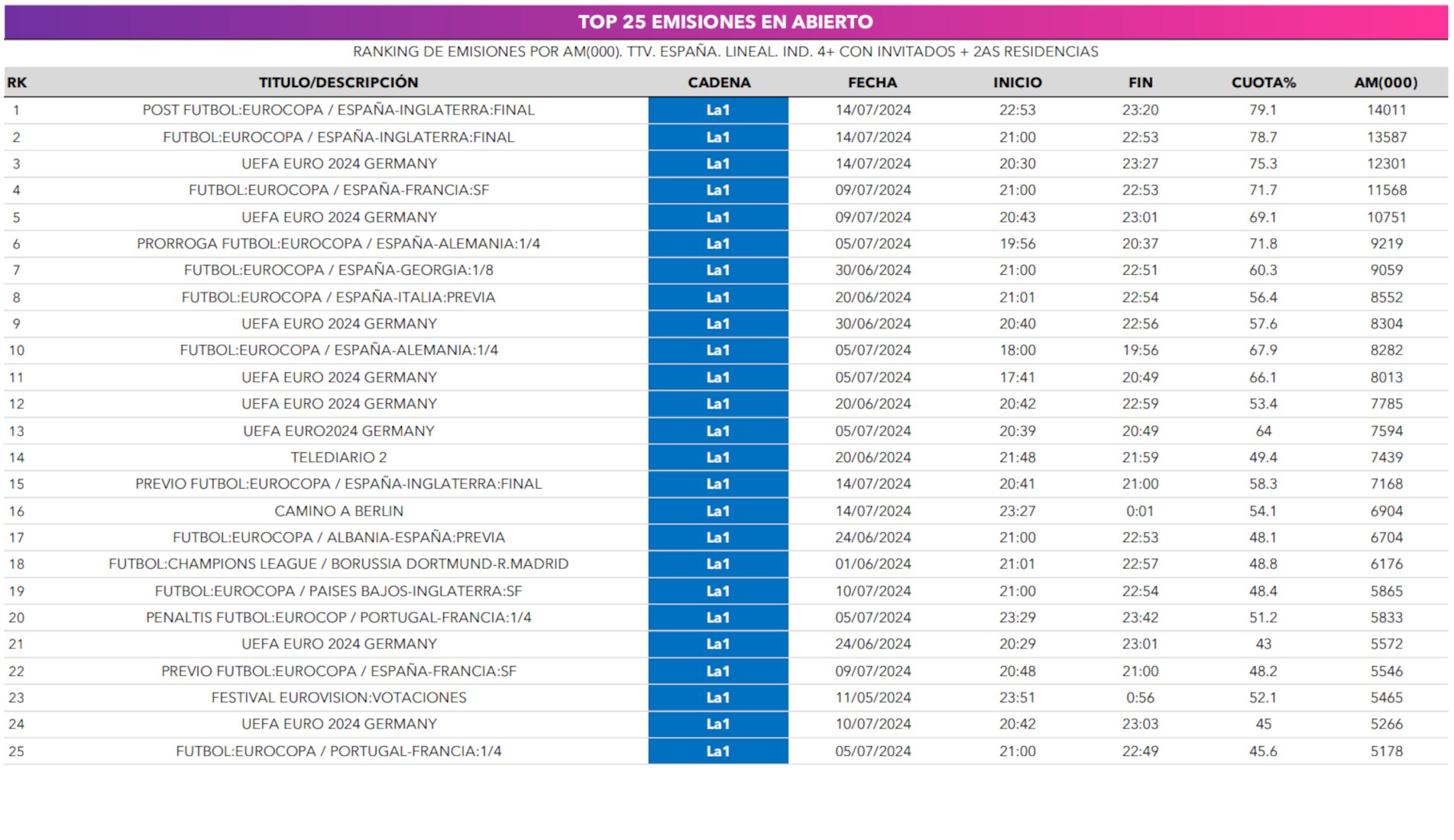The width and height of the screenshot is (1454, 840).
Task: Select the FECHA column header
Action: pos(872,82)
